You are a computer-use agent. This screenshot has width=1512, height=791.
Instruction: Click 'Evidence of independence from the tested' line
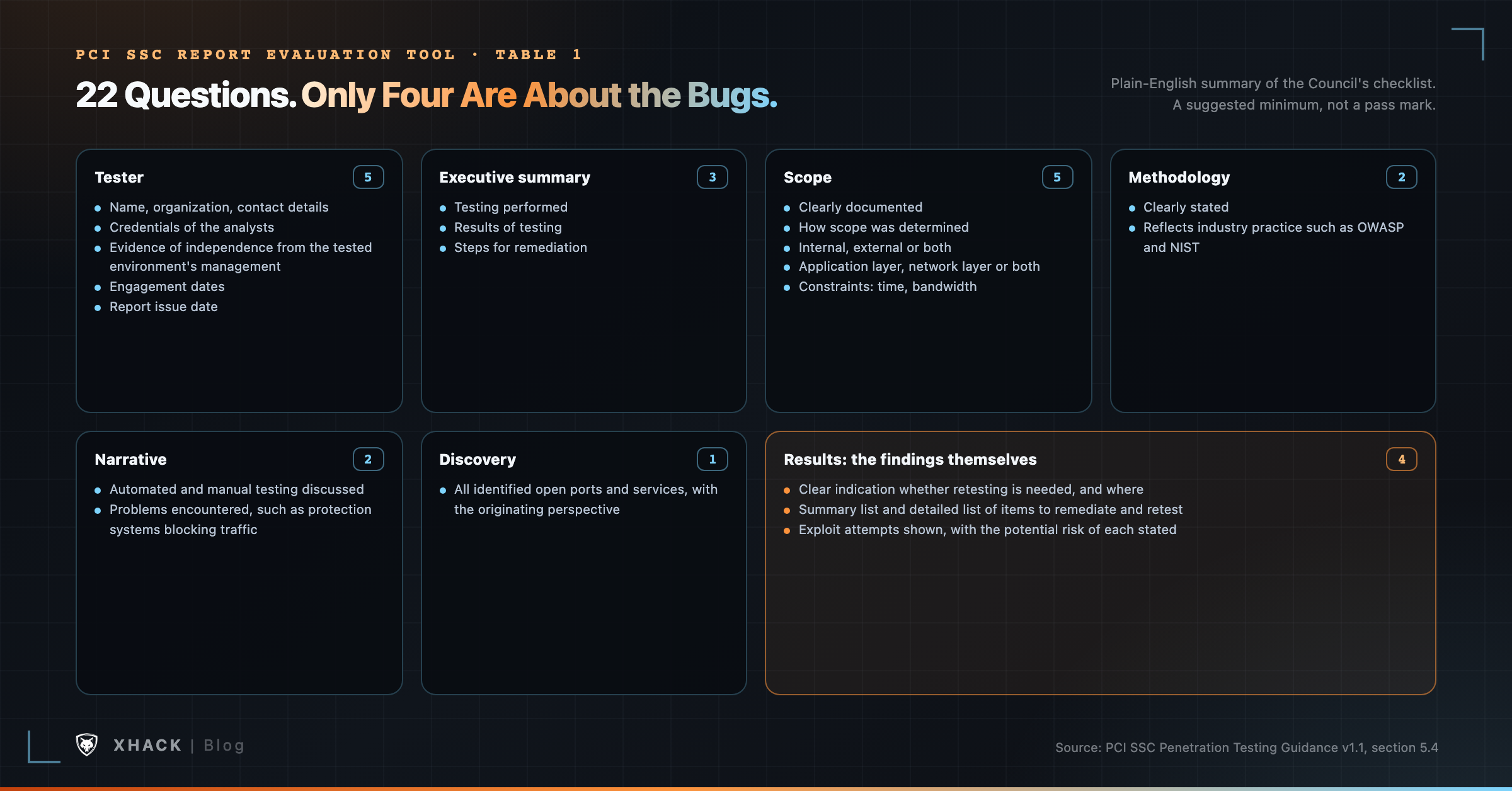241,248
